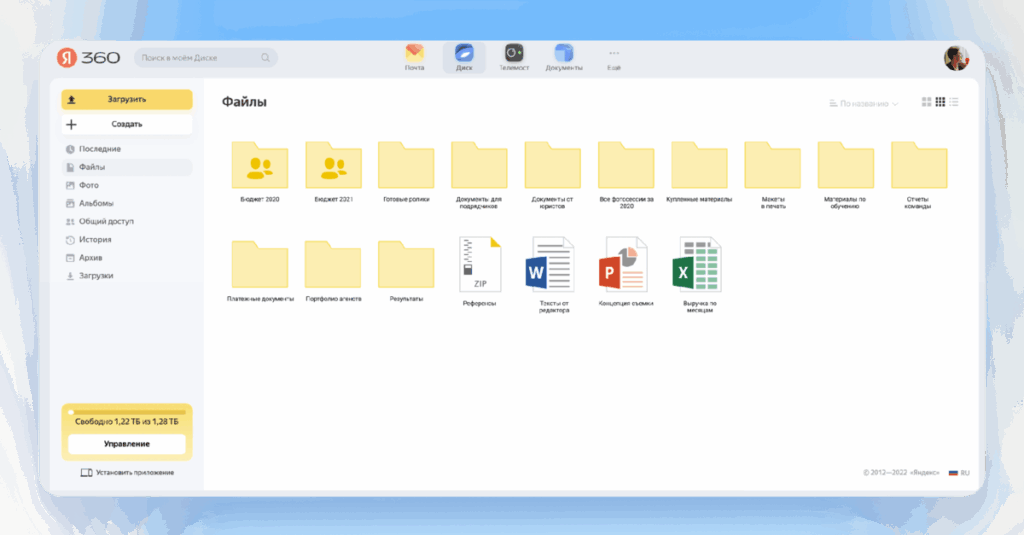Expand the Ещё more services menu
Screen dimensions: 1024x535
tap(614, 56)
